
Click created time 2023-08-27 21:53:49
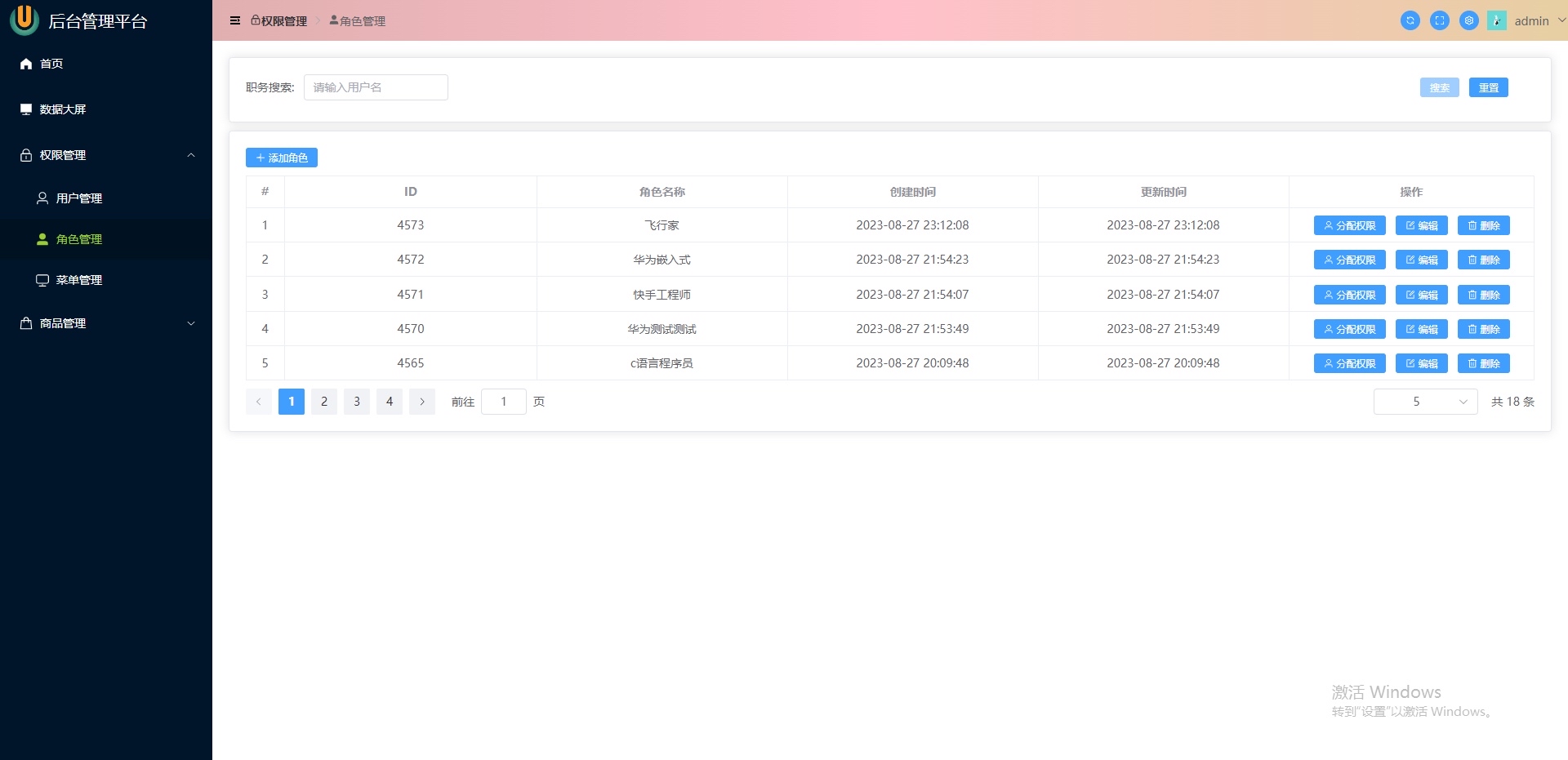pyautogui.click(x=912, y=329)
